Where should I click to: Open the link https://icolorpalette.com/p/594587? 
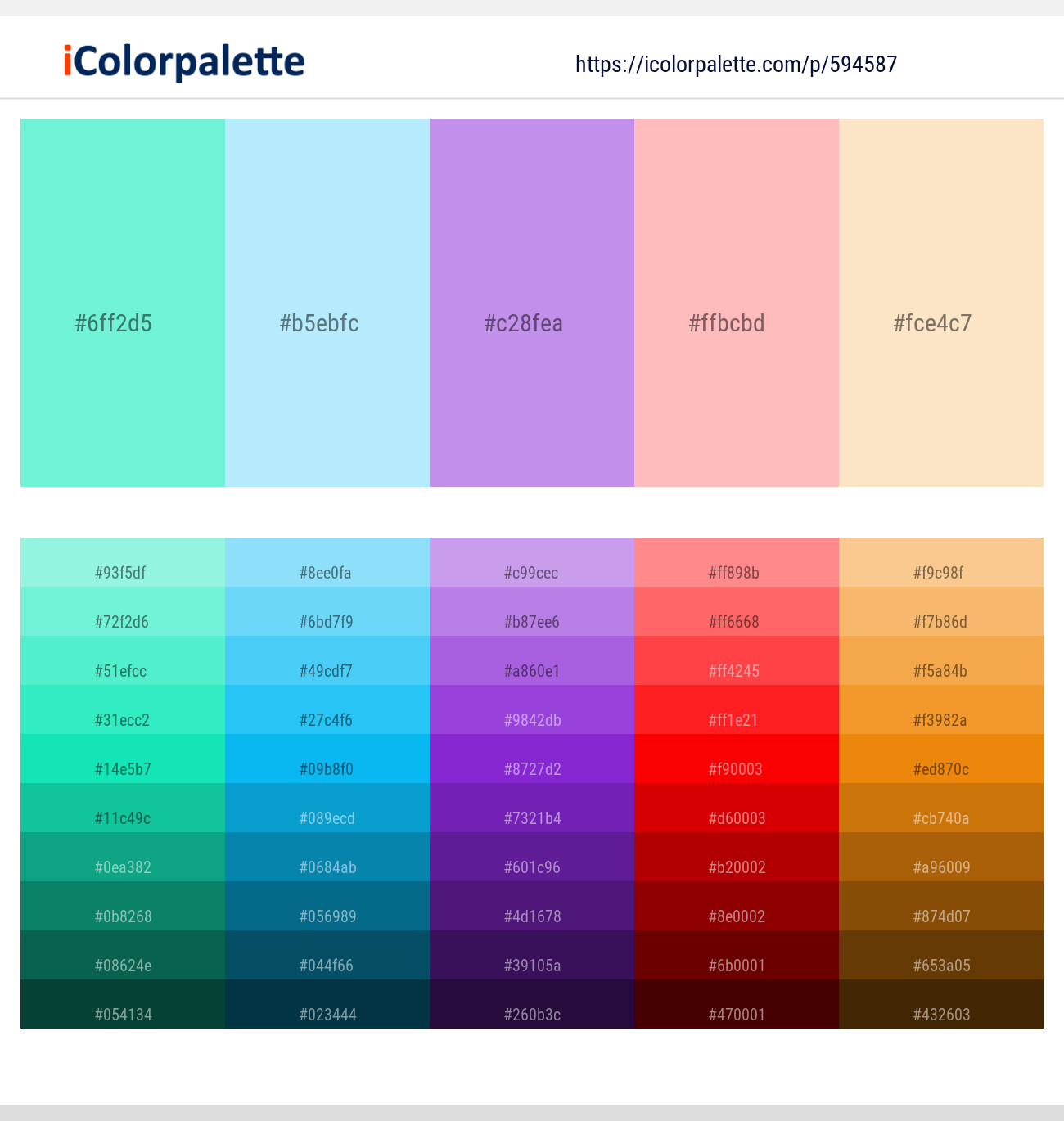[736, 65]
